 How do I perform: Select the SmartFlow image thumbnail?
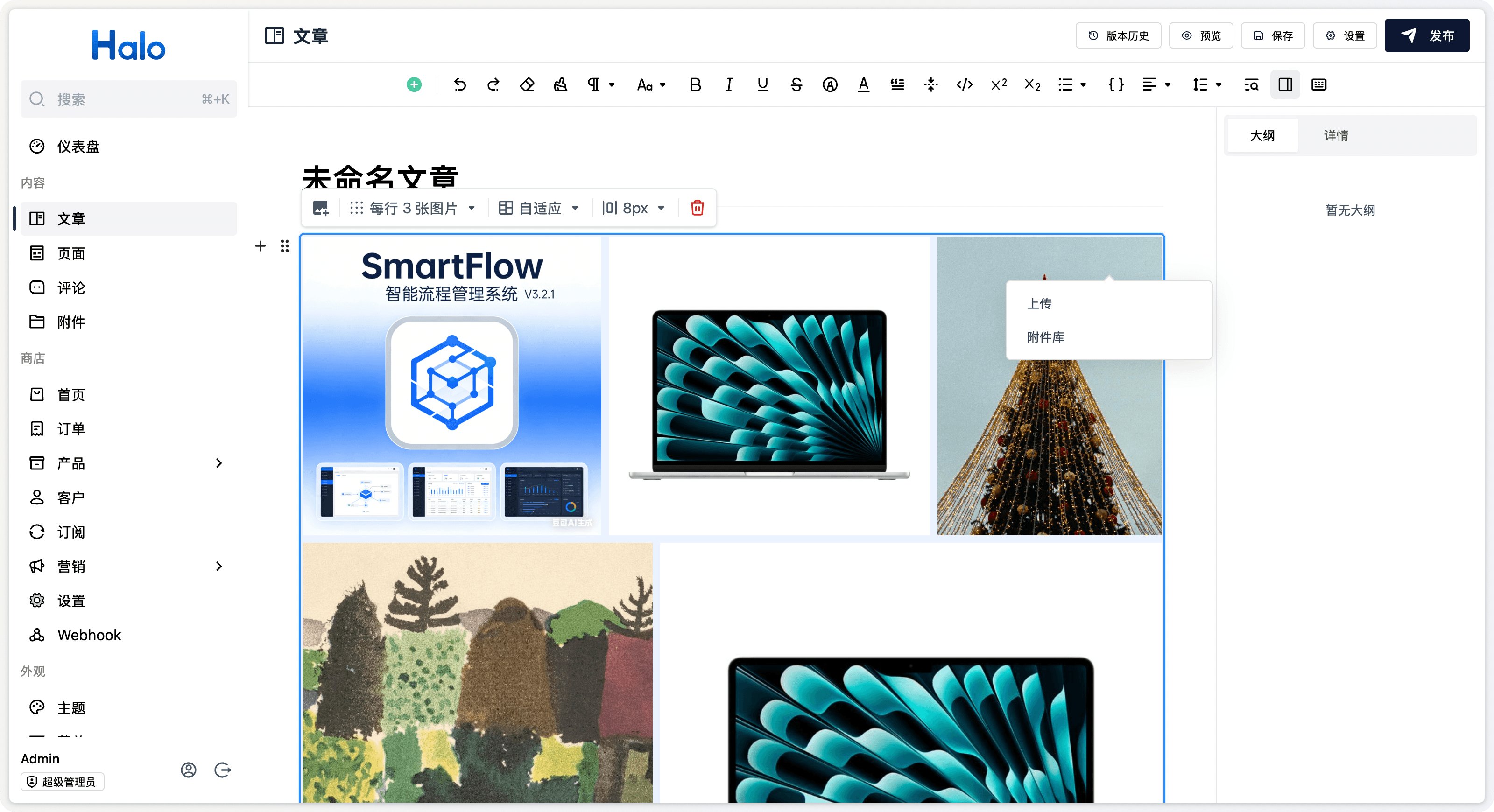(x=452, y=385)
